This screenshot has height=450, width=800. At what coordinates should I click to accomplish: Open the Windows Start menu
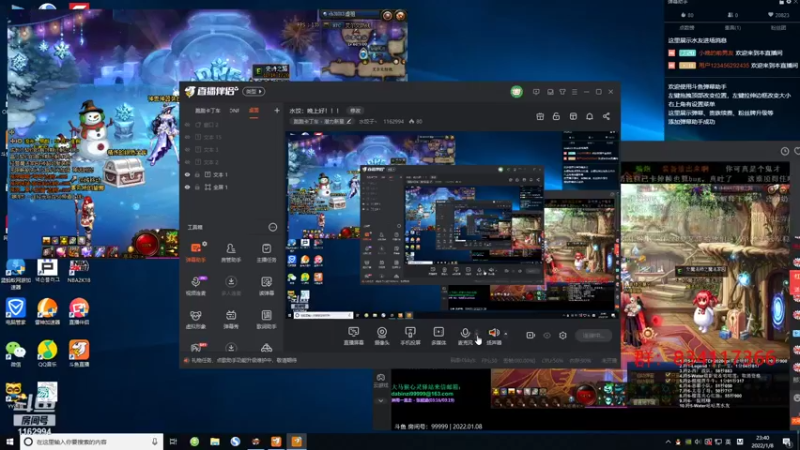tap(9, 442)
